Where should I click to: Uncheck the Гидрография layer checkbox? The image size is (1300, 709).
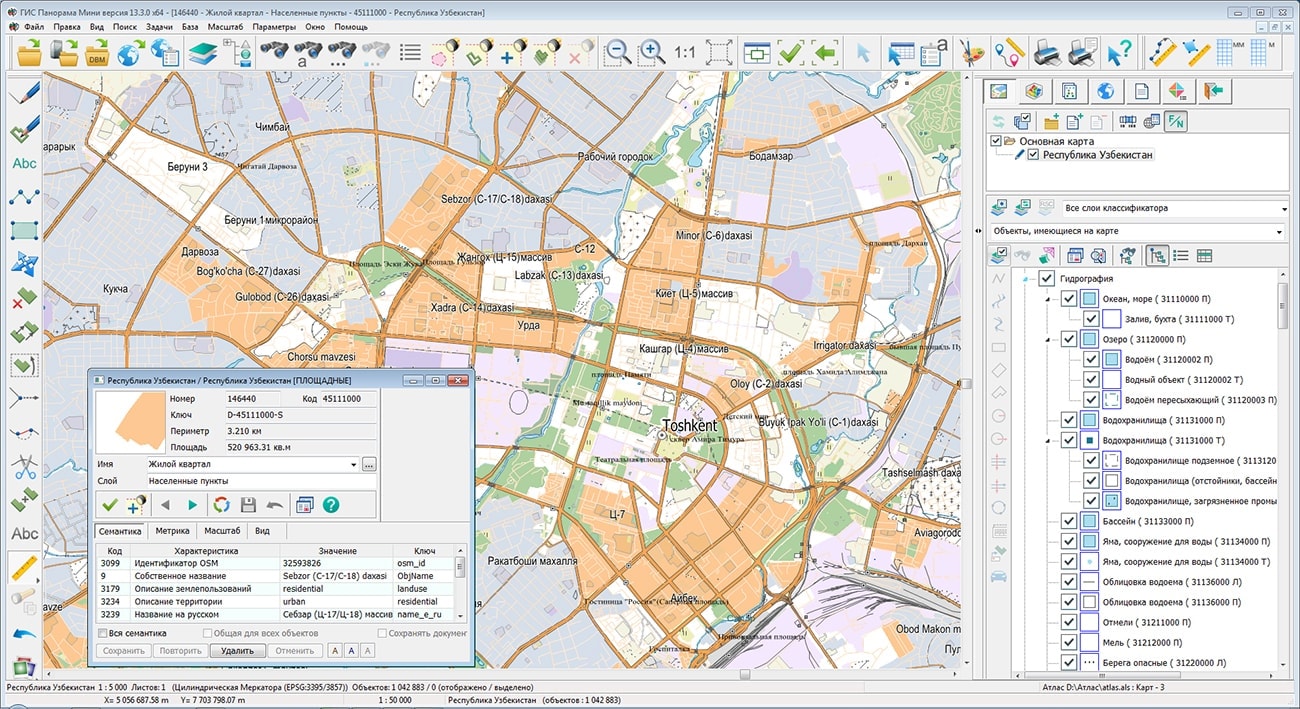1047,279
